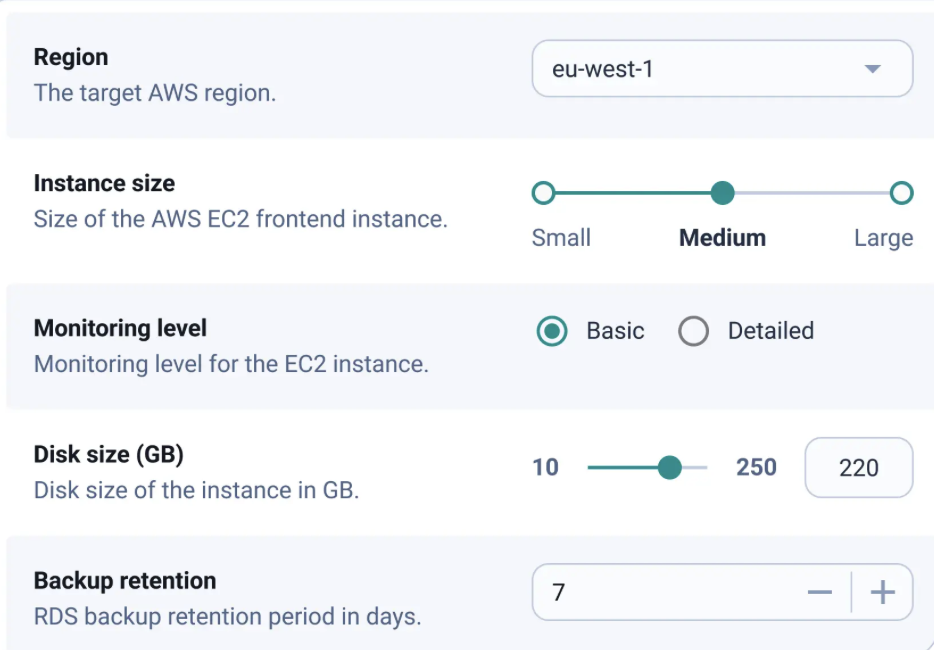Select the Detailed monitoring radio button
Image resolution: width=934 pixels, height=650 pixels.
[694, 331]
